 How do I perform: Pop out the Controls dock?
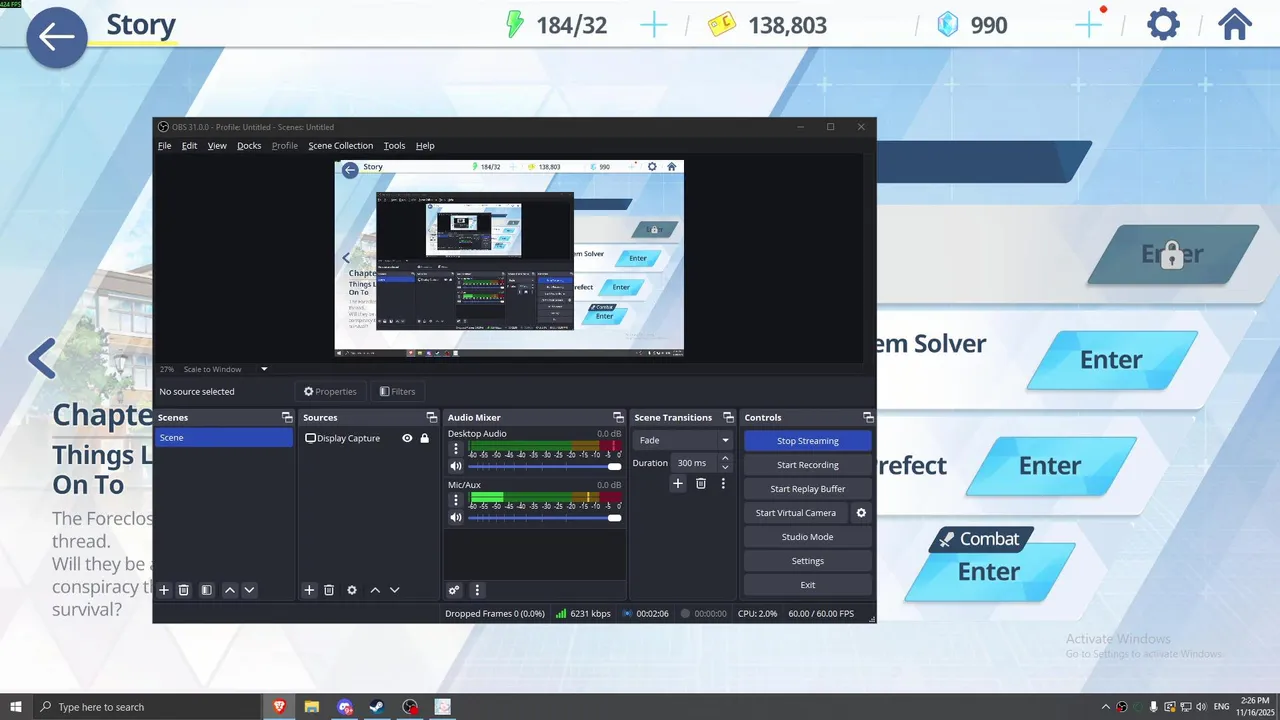click(x=868, y=417)
